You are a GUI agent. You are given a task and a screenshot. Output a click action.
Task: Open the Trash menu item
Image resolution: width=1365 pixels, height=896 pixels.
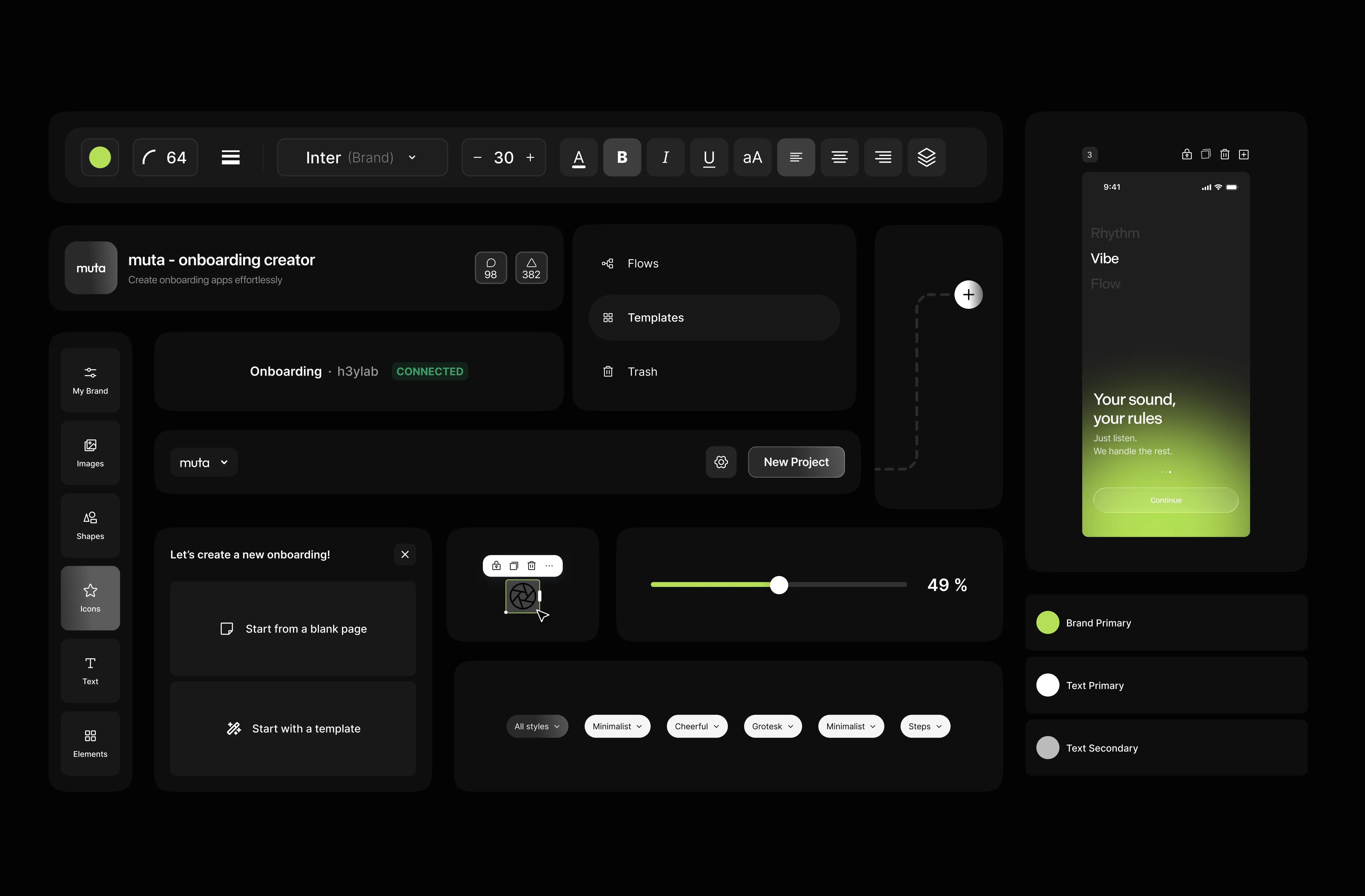(x=642, y=372)
